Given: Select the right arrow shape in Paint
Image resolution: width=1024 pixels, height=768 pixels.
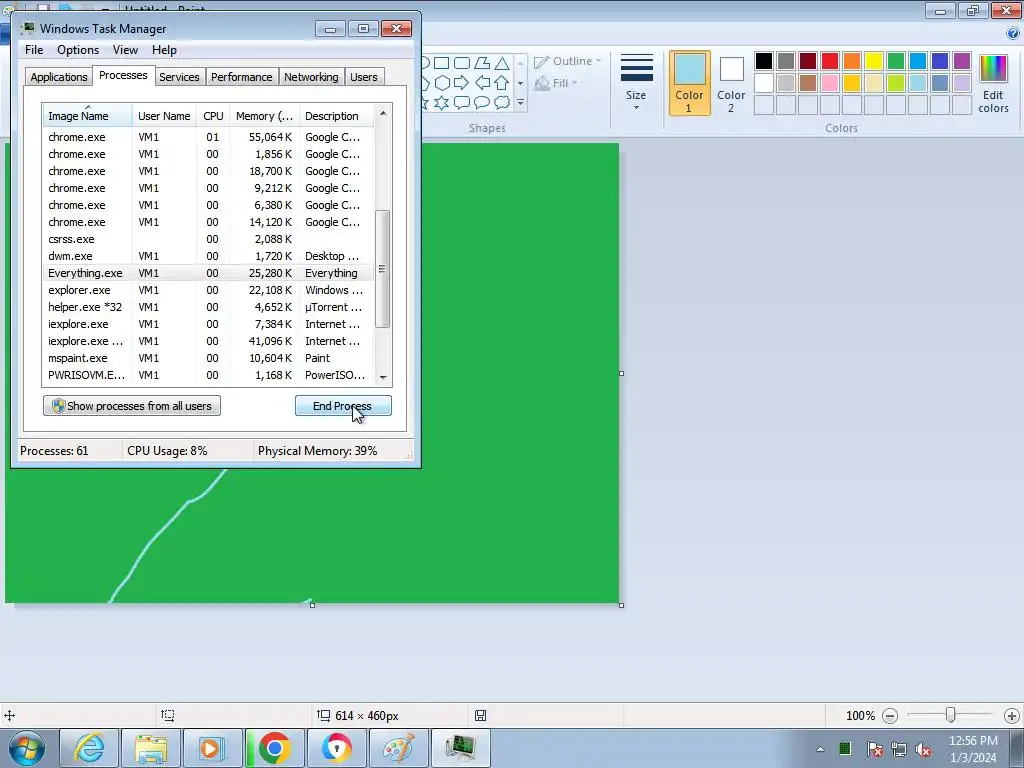Looking at the screenshot, I should point(461,83).
